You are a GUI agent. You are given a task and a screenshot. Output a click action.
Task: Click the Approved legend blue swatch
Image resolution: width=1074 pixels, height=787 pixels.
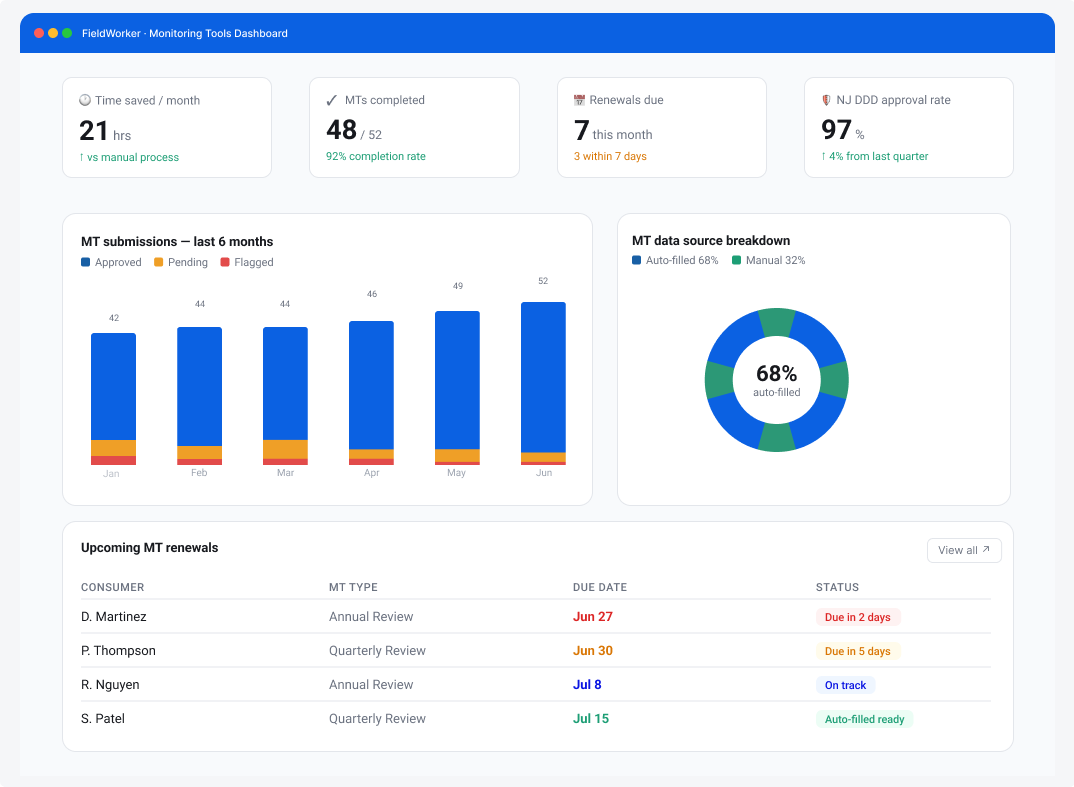(x=86, y=262)
